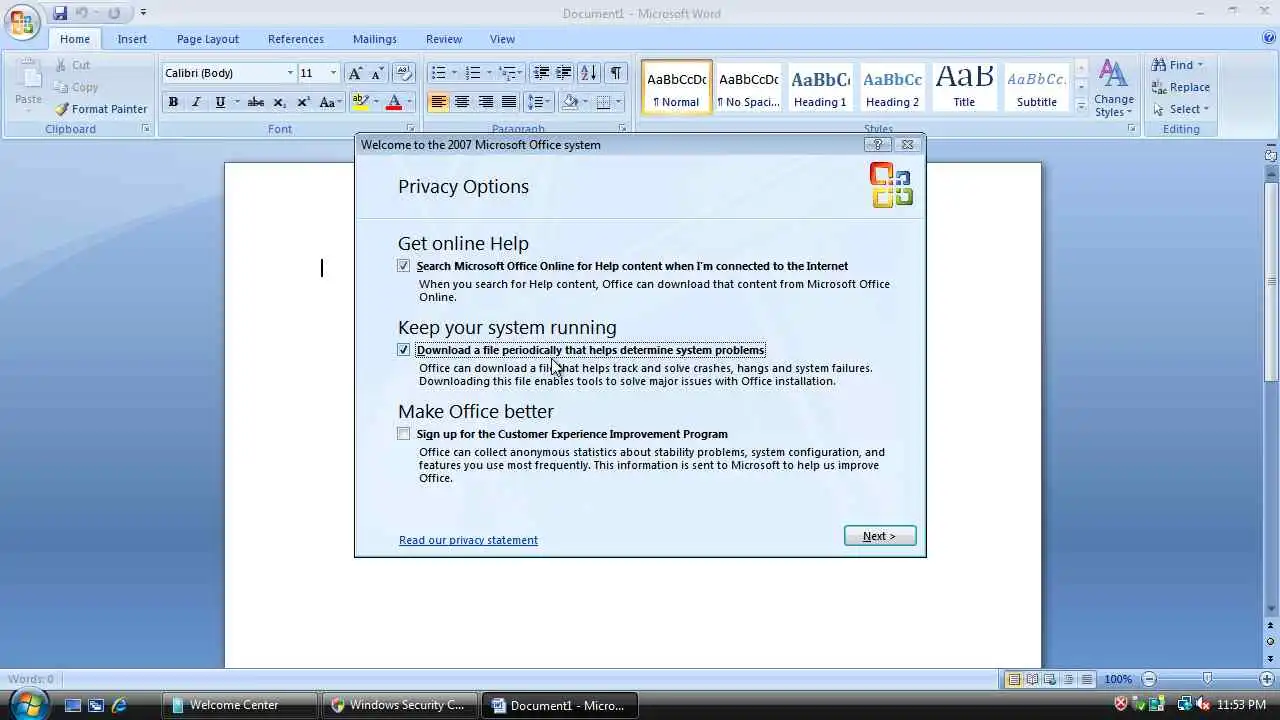Apply Subscript formatting
This screenshot has height=720, width=1280.
tap(280, 102)
